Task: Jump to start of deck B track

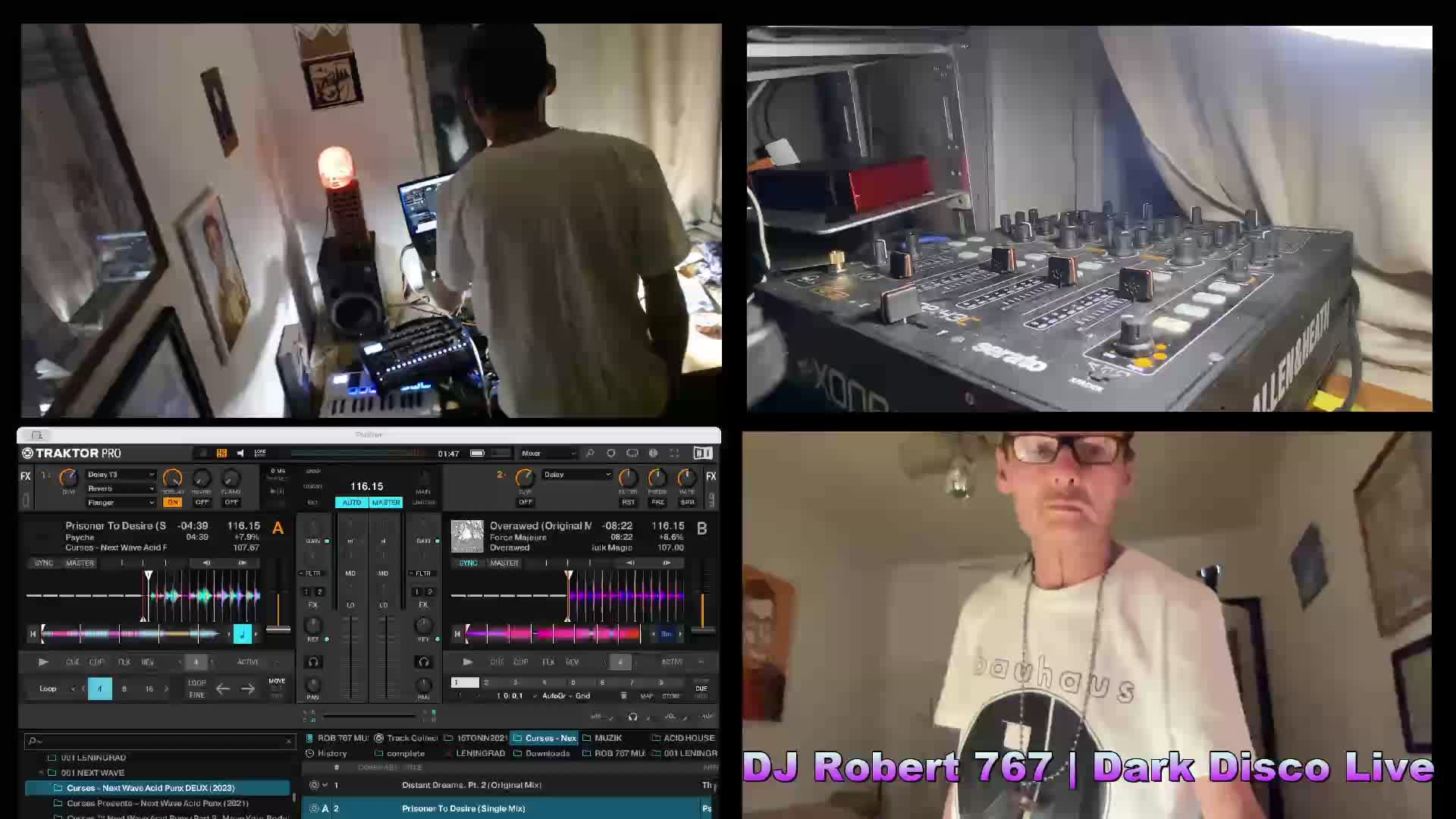Action: tap(457, 634)
